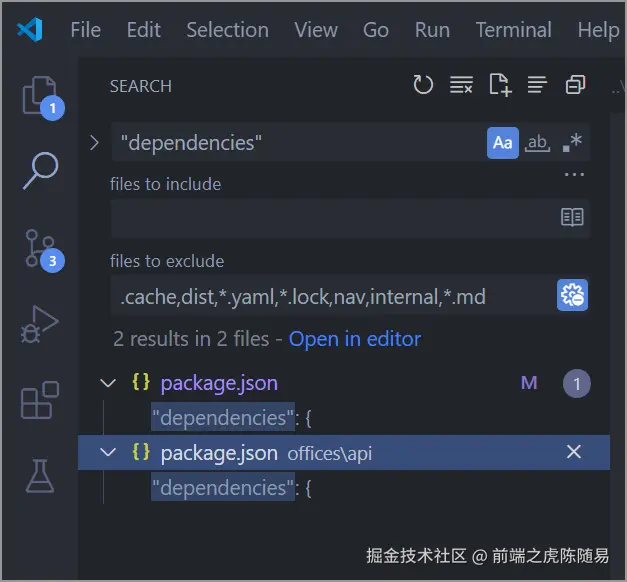Collapse all search results icon
Image resolution: width=627 pixels, height=582 pixels.
[x=575, y=85]
